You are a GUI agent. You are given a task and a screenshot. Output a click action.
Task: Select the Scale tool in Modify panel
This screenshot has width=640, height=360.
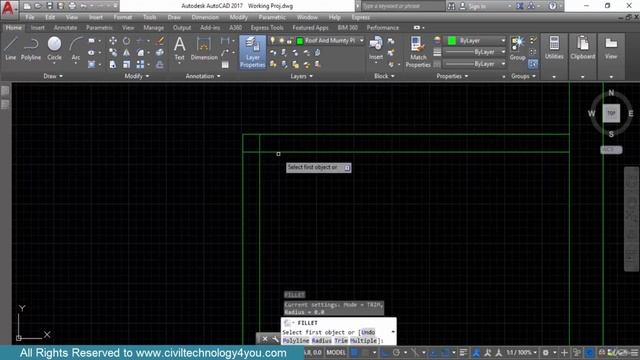(127, 64)
